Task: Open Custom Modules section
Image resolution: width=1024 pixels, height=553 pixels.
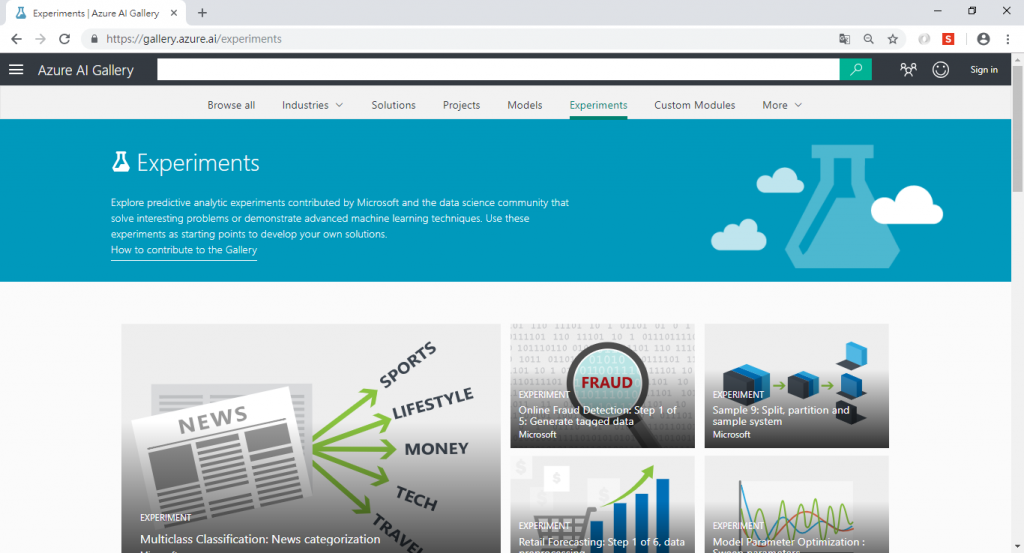Action: 694,105
